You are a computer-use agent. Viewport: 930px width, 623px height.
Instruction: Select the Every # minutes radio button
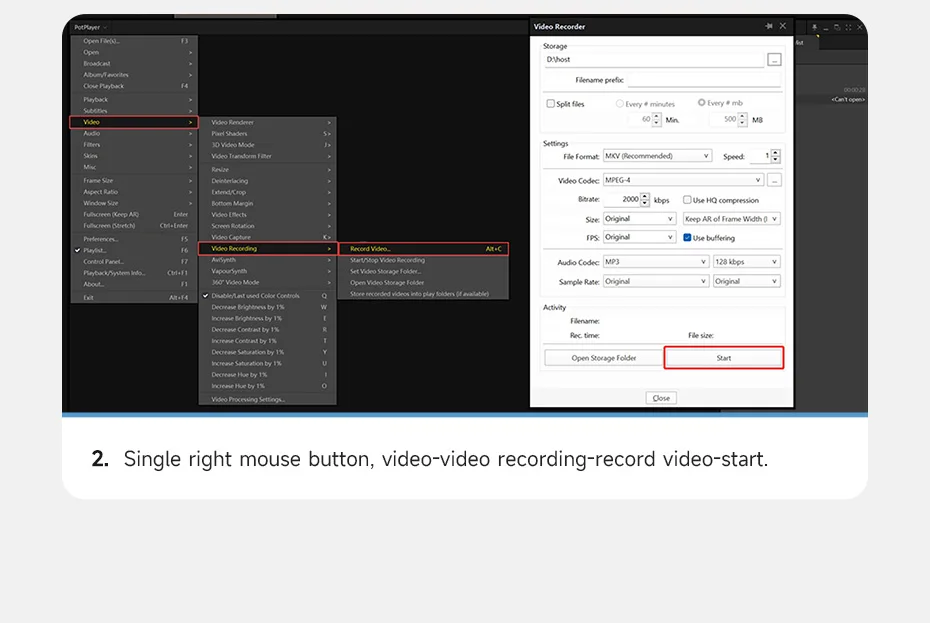620,104
